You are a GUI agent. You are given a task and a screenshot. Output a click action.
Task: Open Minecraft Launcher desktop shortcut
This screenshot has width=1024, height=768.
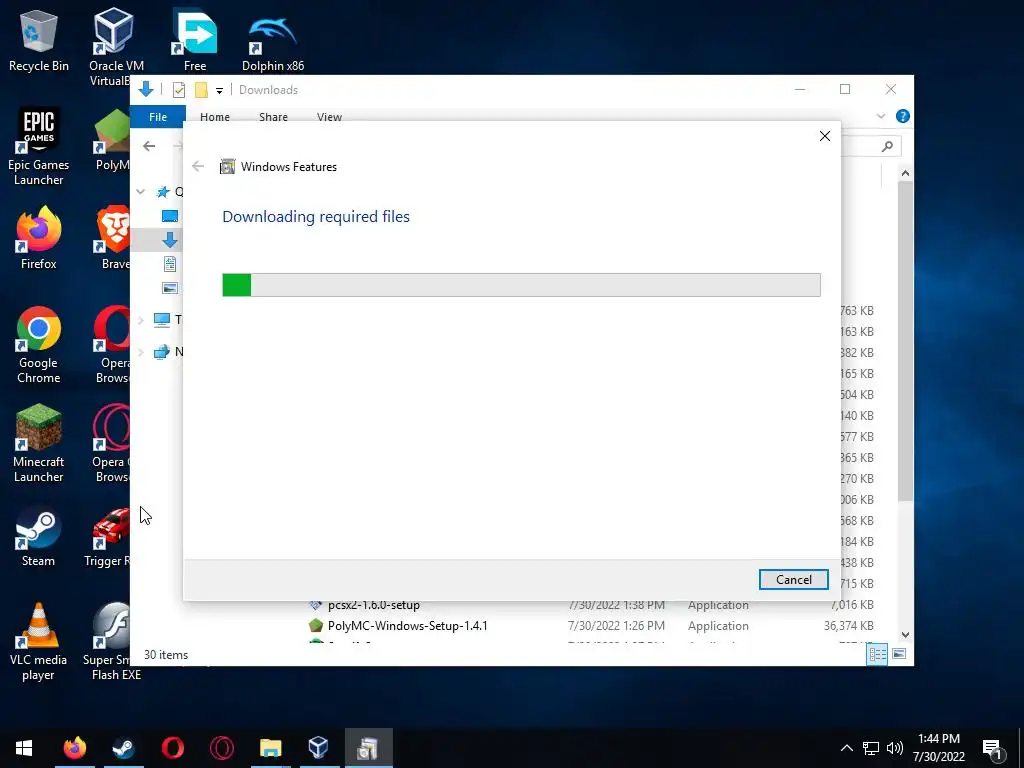point(39,444)
